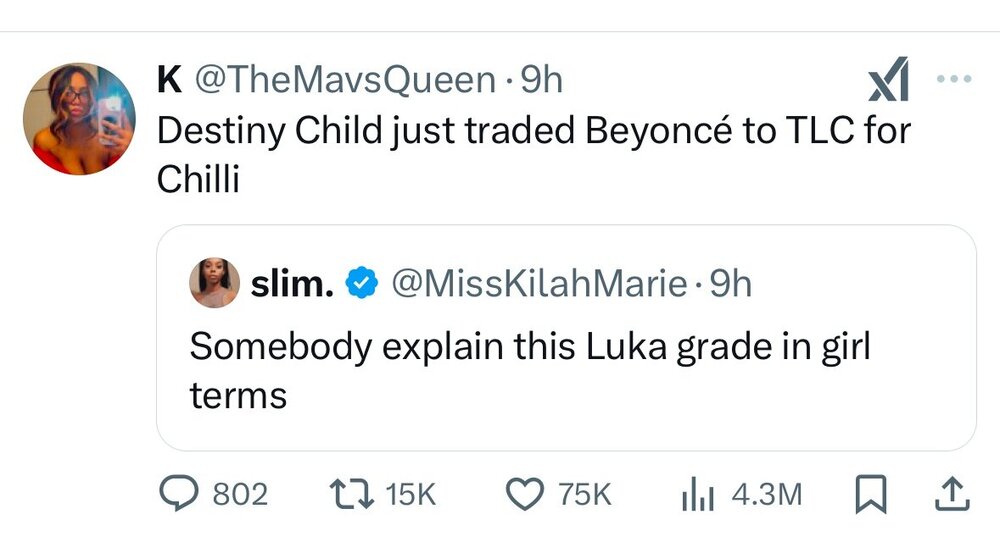Open slim.'s small avatar in quoted tweet
Image resolution: width=1000 pixels, height=542 pixels.
click(213, 284)
